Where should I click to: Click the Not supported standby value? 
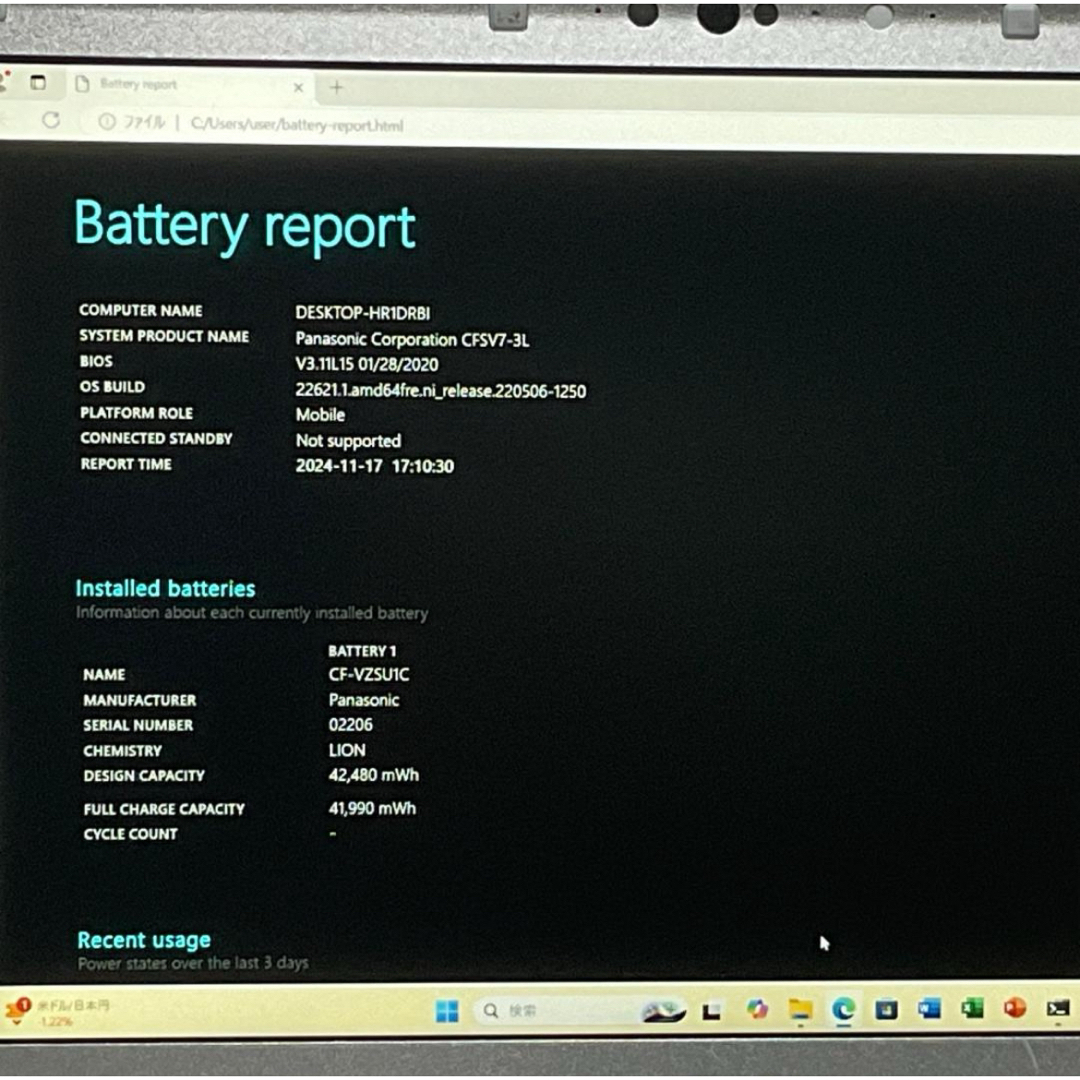click(349, 441)
